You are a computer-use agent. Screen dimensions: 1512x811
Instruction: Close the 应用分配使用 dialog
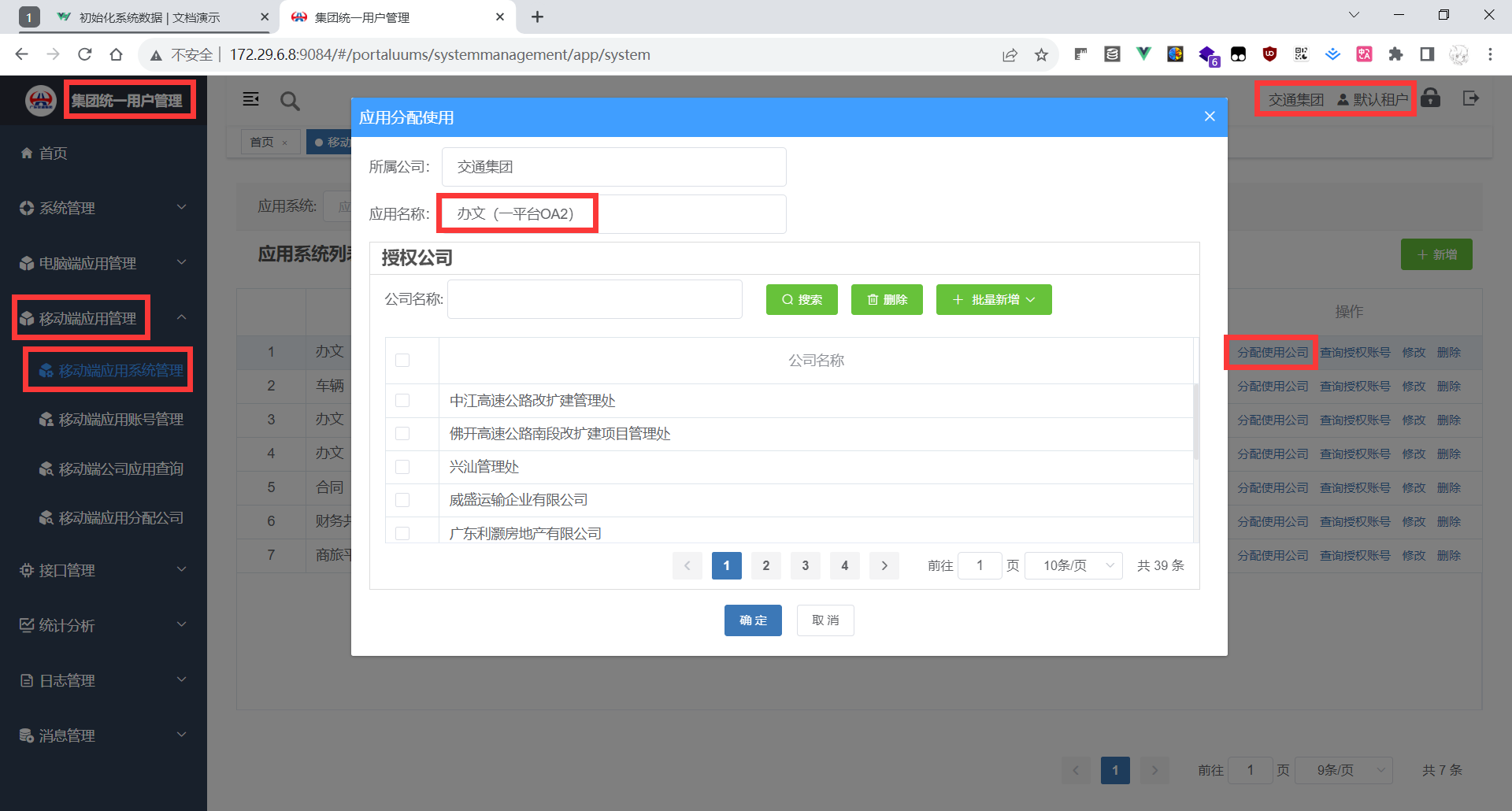click(1210, 117)
